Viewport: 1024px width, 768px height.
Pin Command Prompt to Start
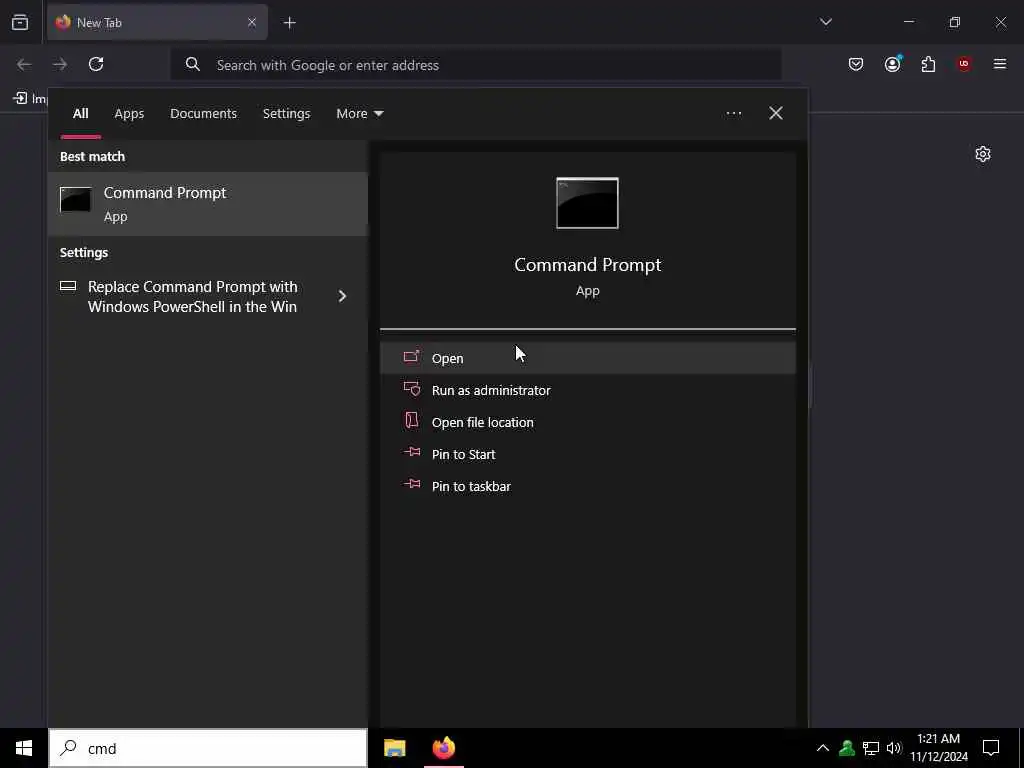click(587, 454)
